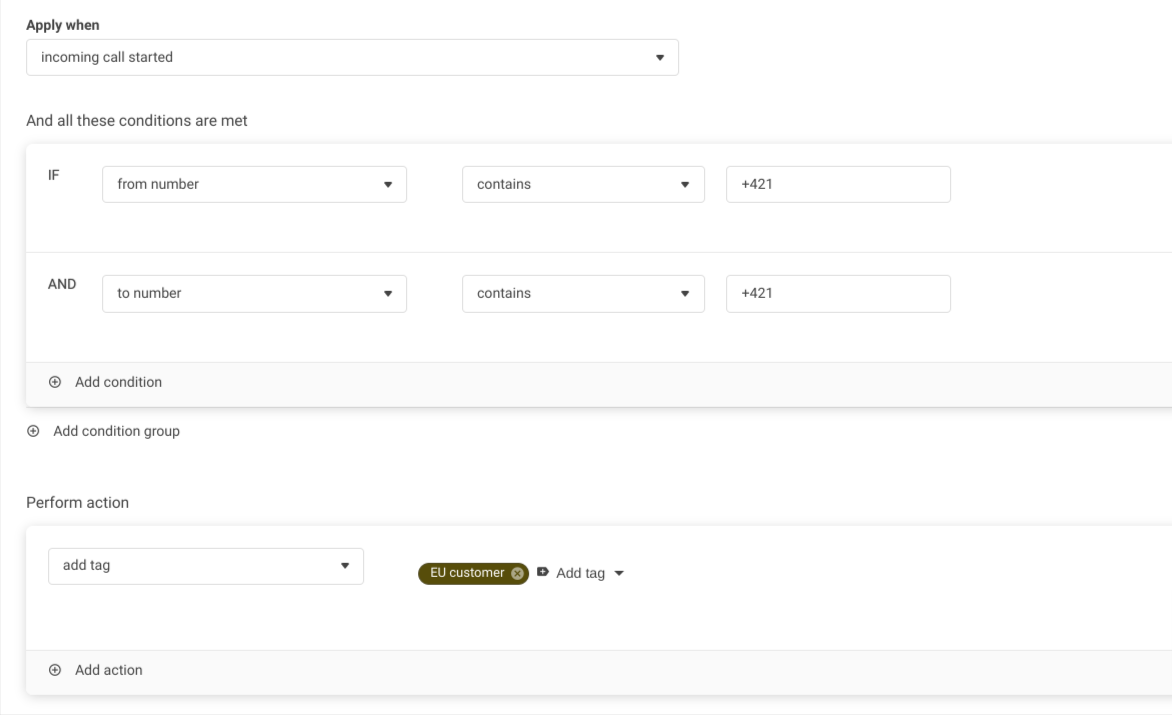1172x715 pixels.
Task: Open the "incoming call started" trigger dropdown
Action: pos(340,58)
